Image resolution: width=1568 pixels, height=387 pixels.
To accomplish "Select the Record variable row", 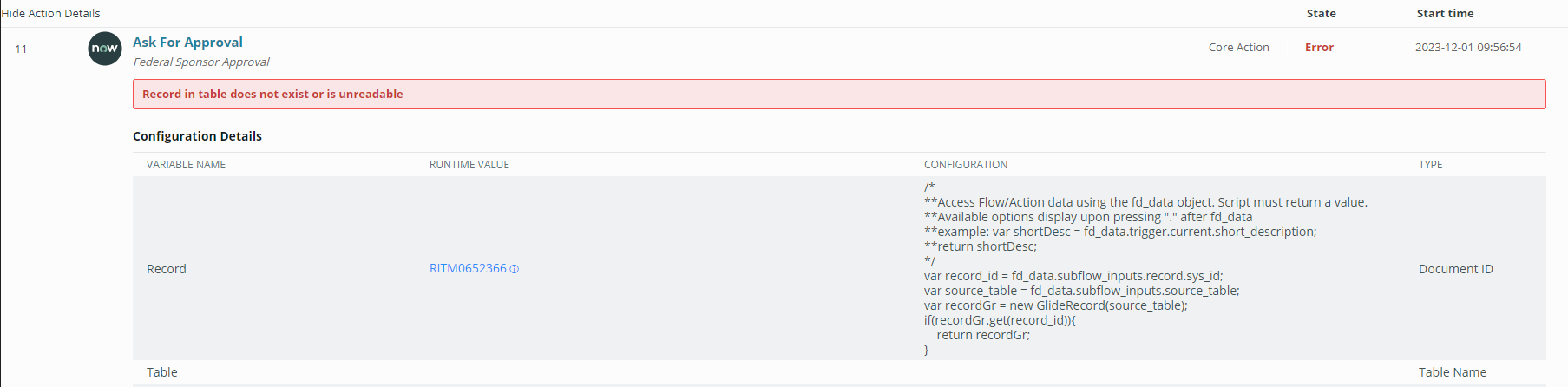I will point(839,268).
